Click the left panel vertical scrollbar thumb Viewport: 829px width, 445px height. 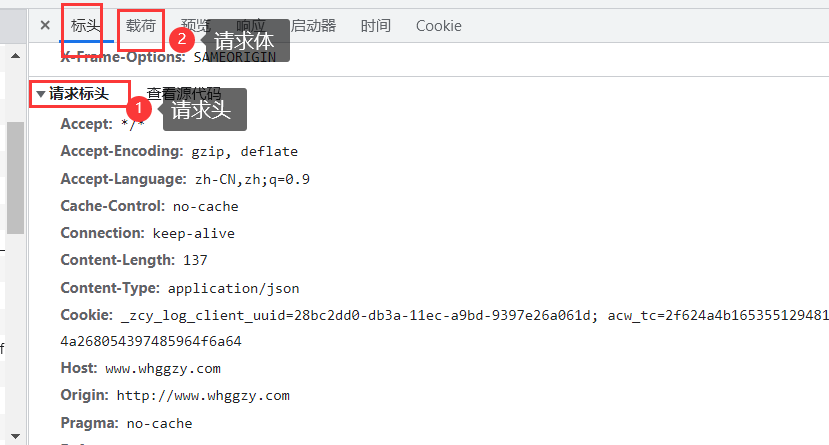click(15, 175)
